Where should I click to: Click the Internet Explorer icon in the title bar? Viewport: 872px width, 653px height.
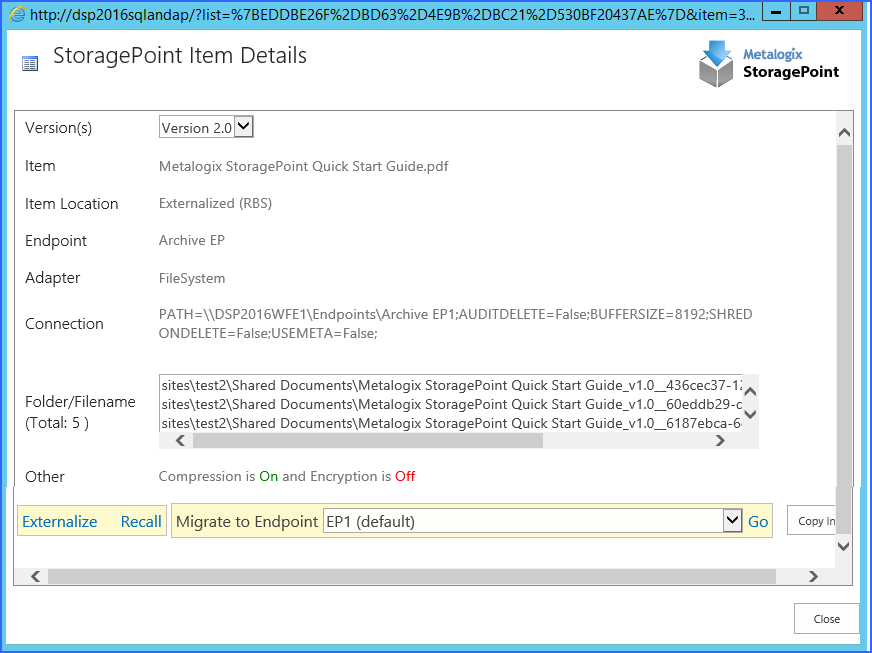[16, 14]
